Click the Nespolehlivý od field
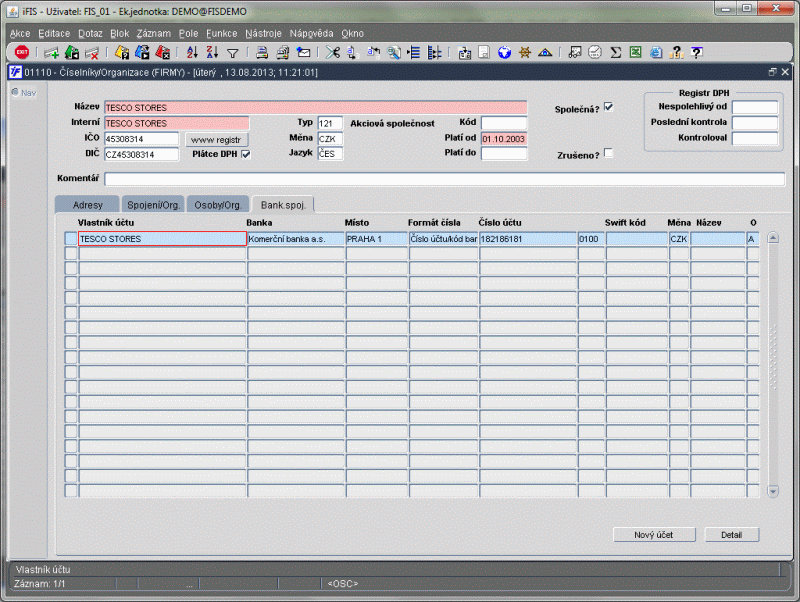The image size is (800, 602). coord(755,107)
